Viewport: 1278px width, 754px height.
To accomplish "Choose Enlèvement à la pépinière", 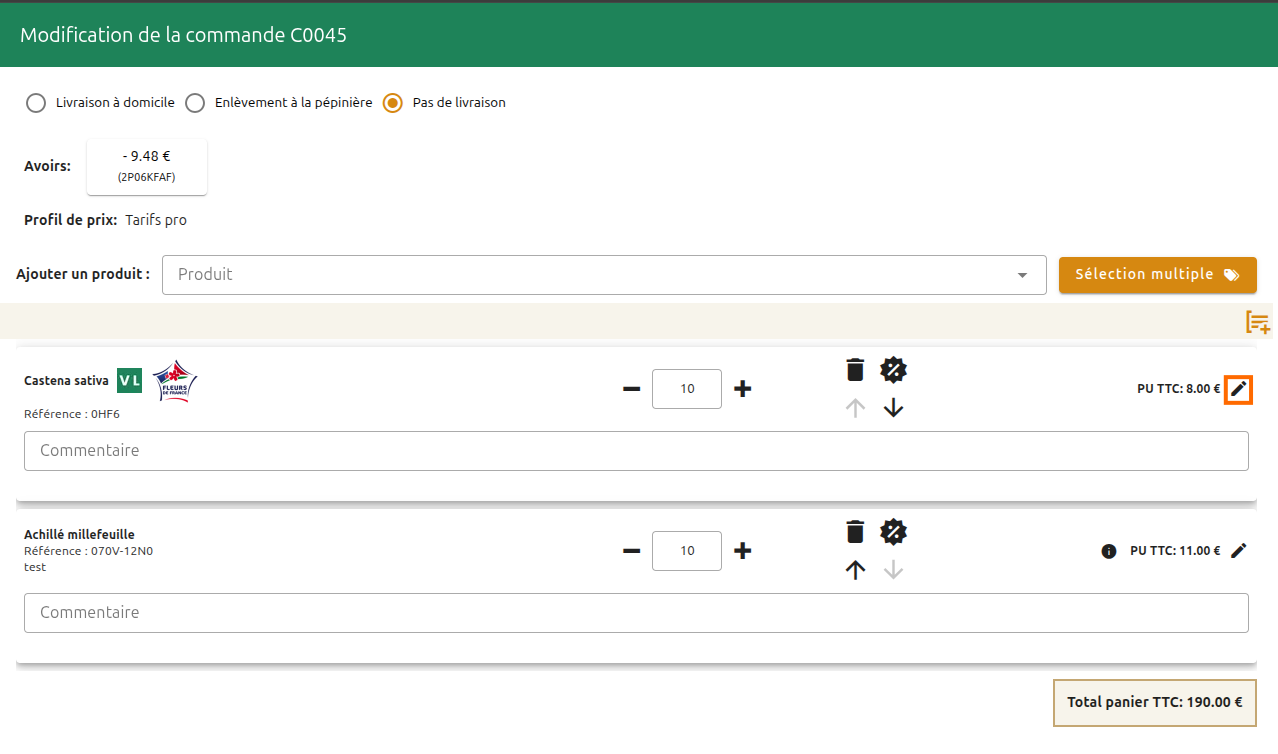I will pos(196,103).
